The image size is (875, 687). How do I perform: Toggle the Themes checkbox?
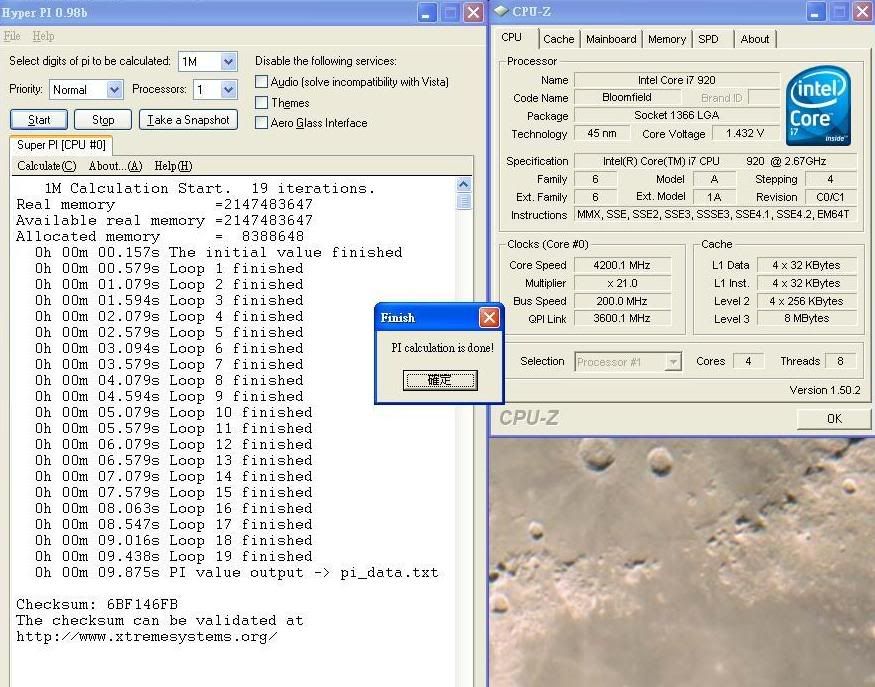click(261, 103)
